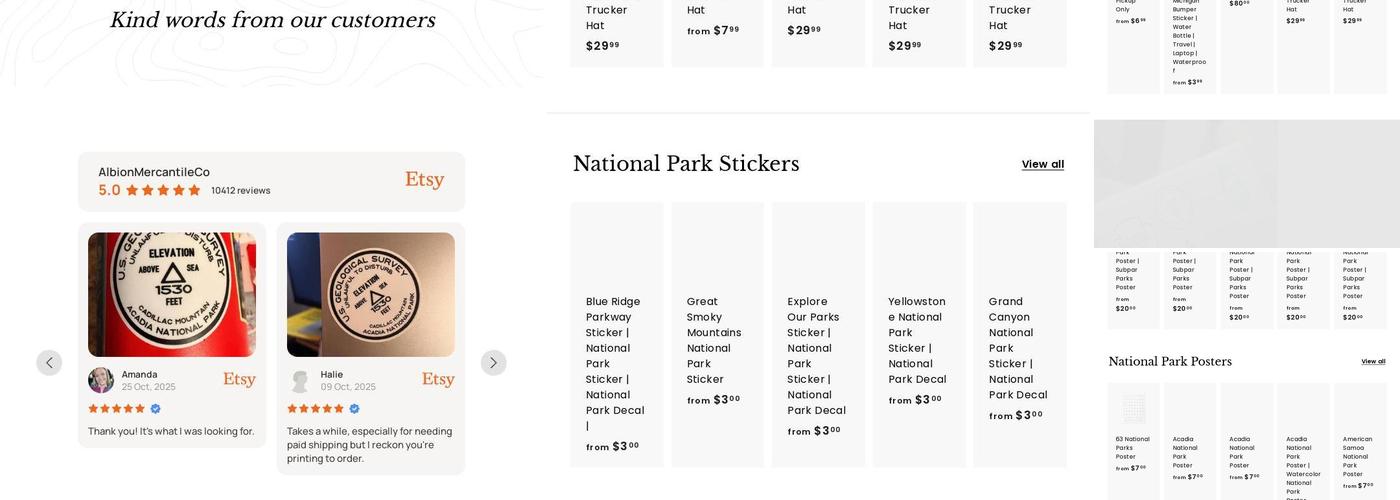Click View all for National Park Stickers

tap(1042, 164)
